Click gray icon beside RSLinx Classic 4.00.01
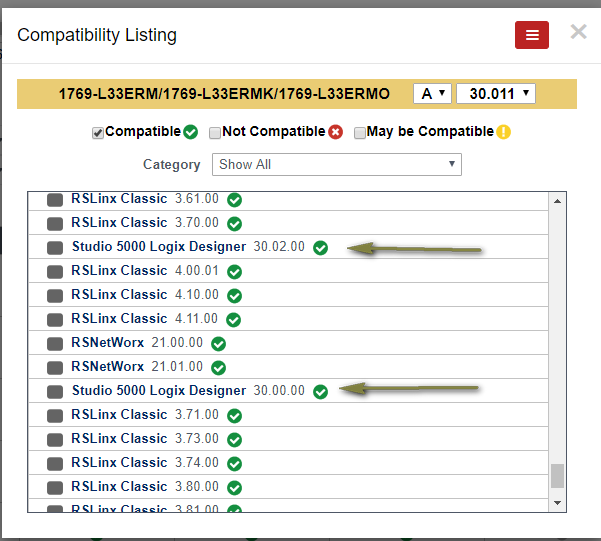The width and height of the screenshot is (601, 541). click(55, 272)
